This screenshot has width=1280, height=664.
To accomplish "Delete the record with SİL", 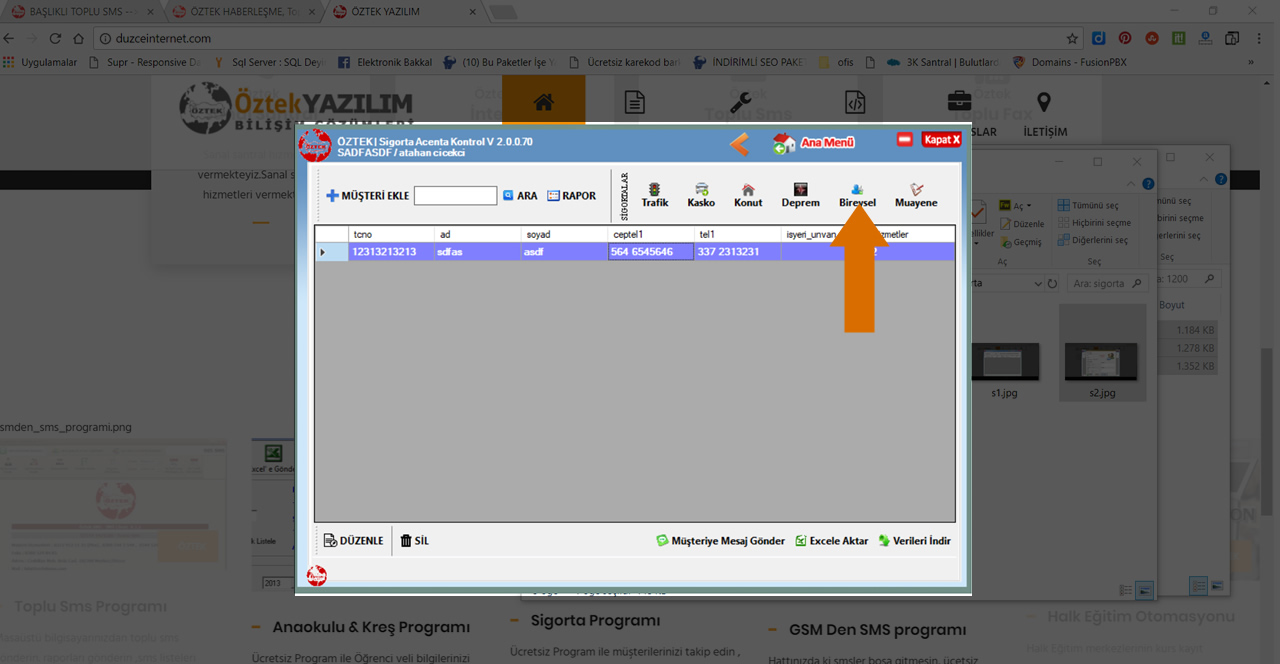I will click(414, 541).
